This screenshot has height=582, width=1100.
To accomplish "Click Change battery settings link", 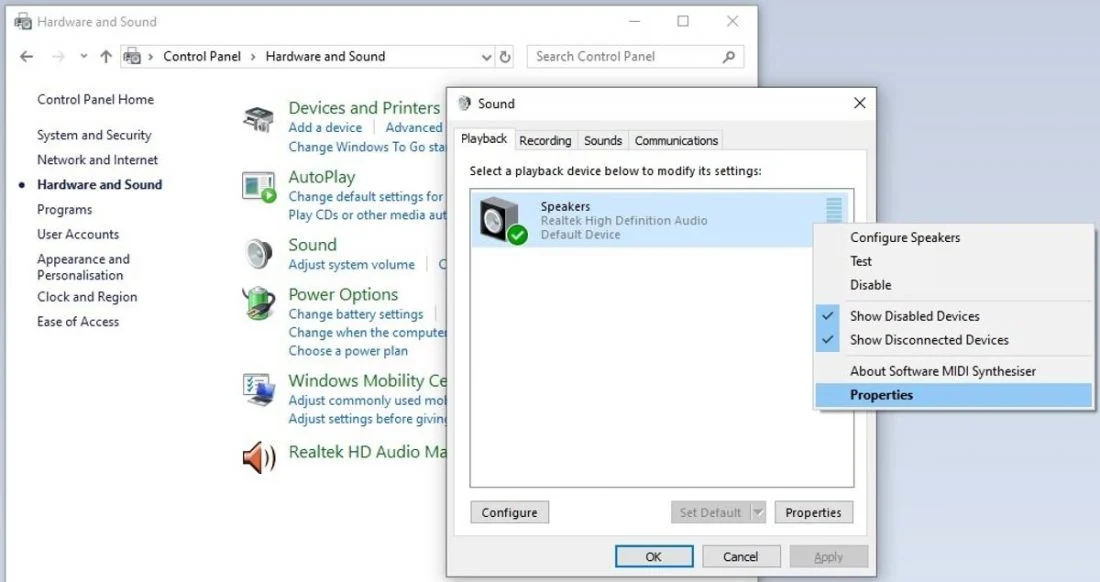I will click(356, 314).
